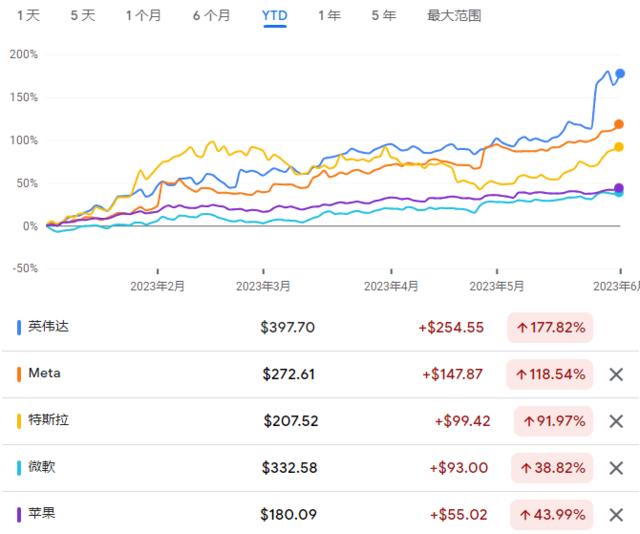Show the 5年 time range

[x=384, y=16]
